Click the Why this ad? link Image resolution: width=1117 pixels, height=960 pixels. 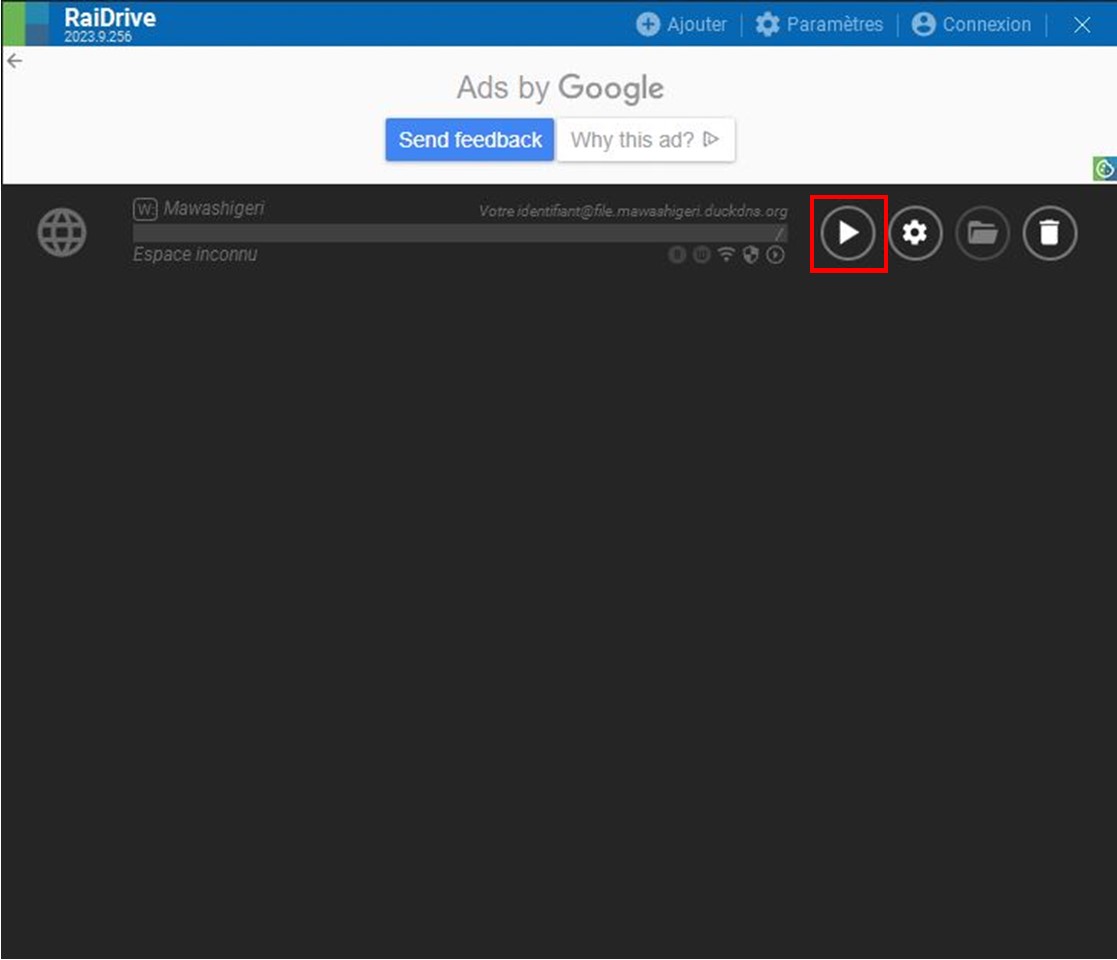click(x=645, y=140)
